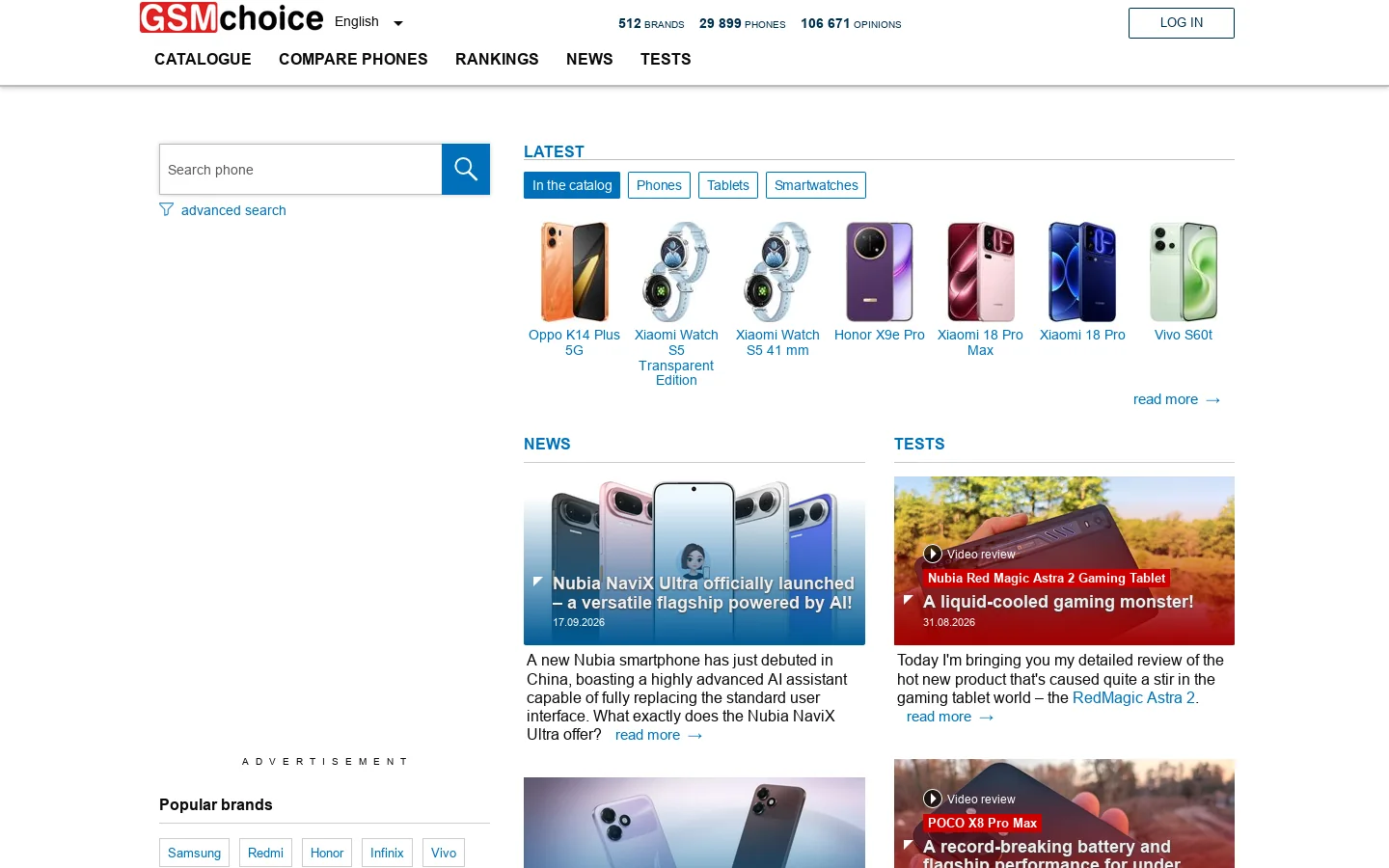This screenshot has height=868, width=1389.
Task: Click read more under the LATEST section
Action: [x=1177, y=399]
